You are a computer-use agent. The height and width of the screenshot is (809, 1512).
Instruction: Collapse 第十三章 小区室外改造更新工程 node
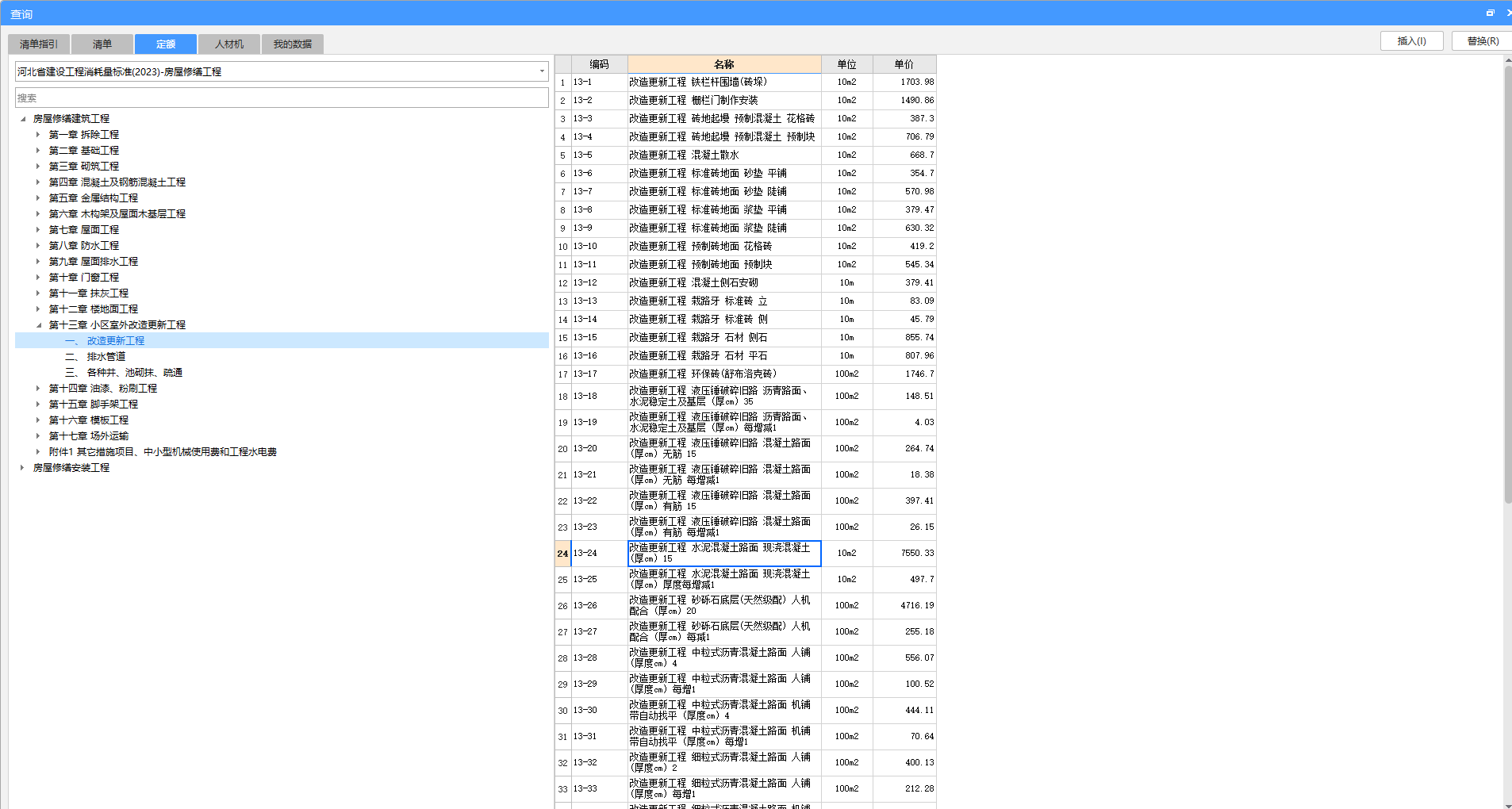pyautogui.click(x=37, y=325)
